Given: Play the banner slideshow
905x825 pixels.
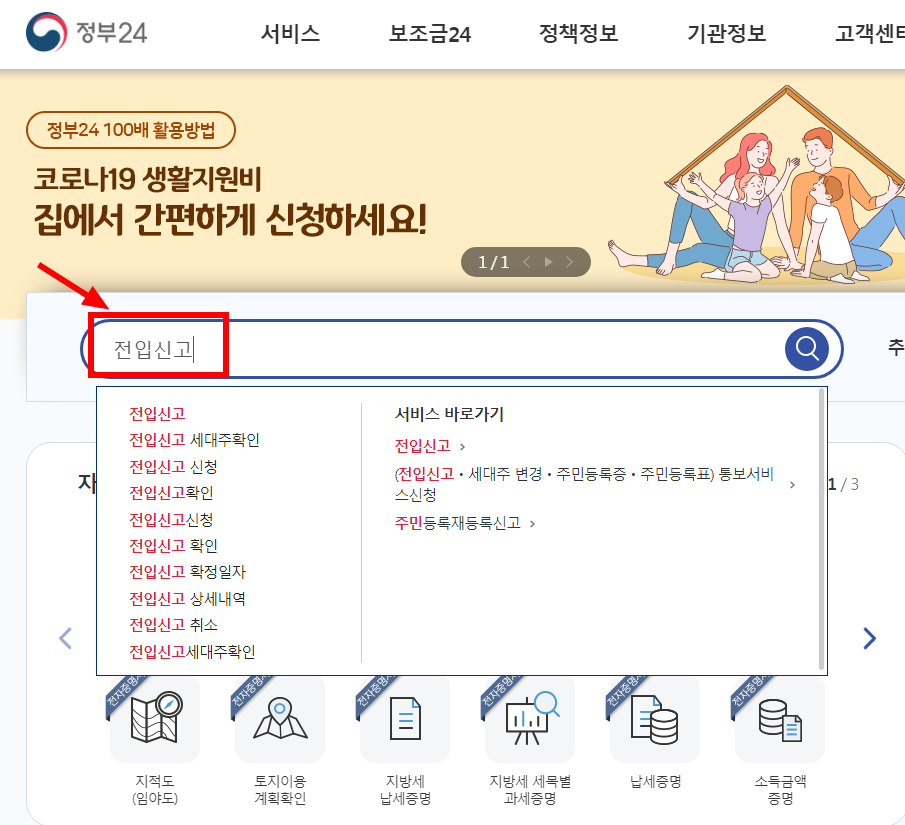Looking at the screenshot, I should (x=548, y=262).
